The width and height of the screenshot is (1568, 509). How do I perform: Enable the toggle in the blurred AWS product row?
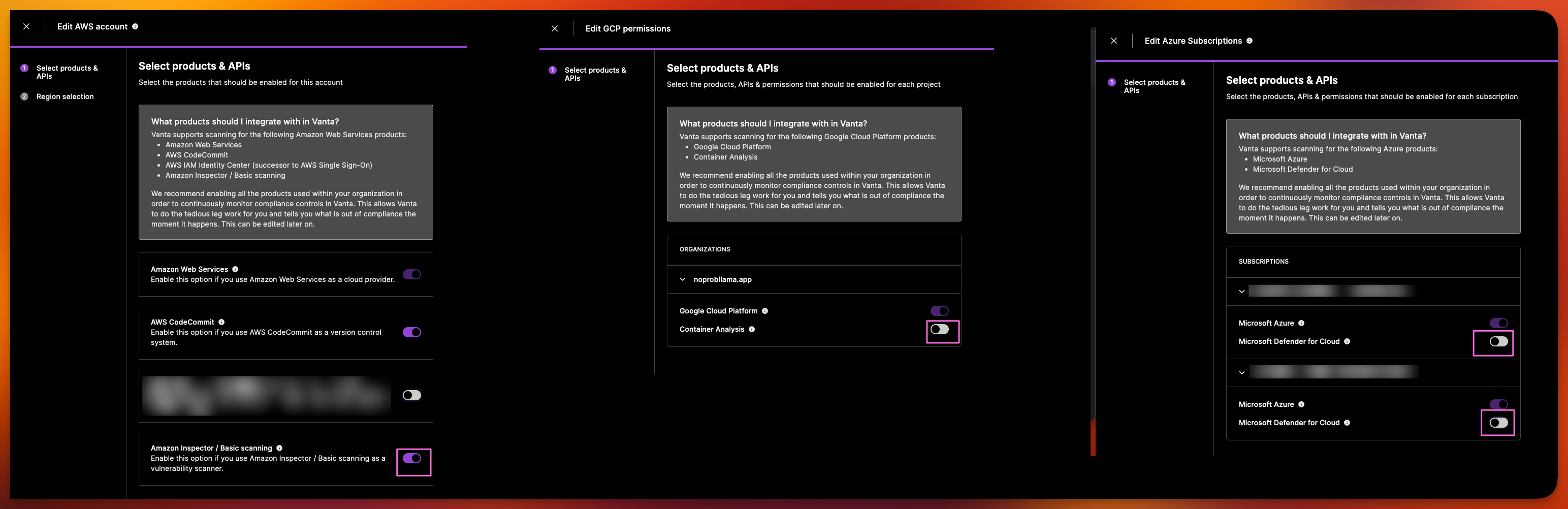[x=412, y=396]
